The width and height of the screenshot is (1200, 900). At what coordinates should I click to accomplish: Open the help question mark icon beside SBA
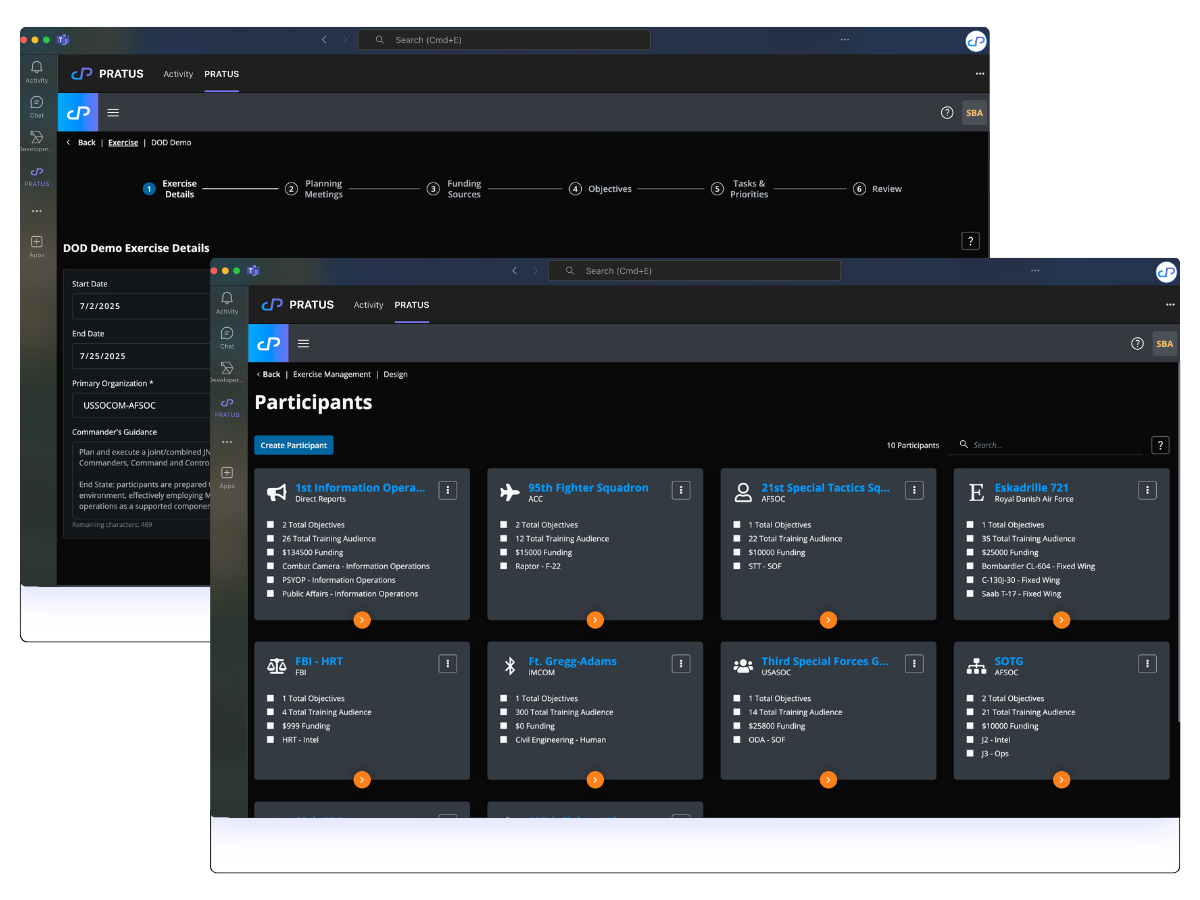pyautogui.click(x=1137, y=343)
